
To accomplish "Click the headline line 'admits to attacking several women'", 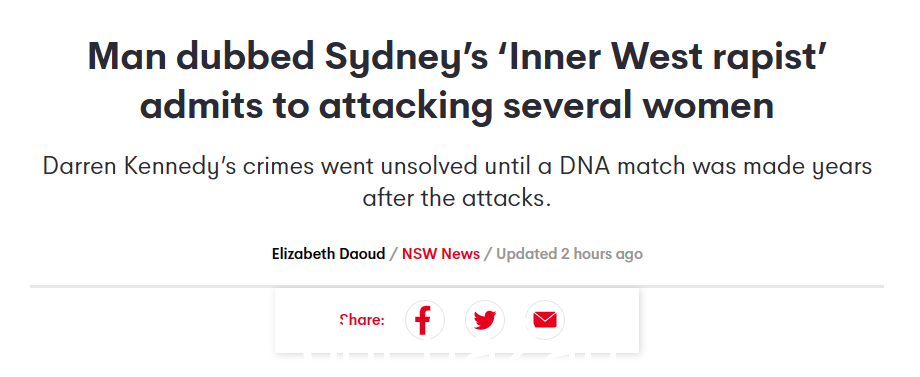I will [457, 107].
